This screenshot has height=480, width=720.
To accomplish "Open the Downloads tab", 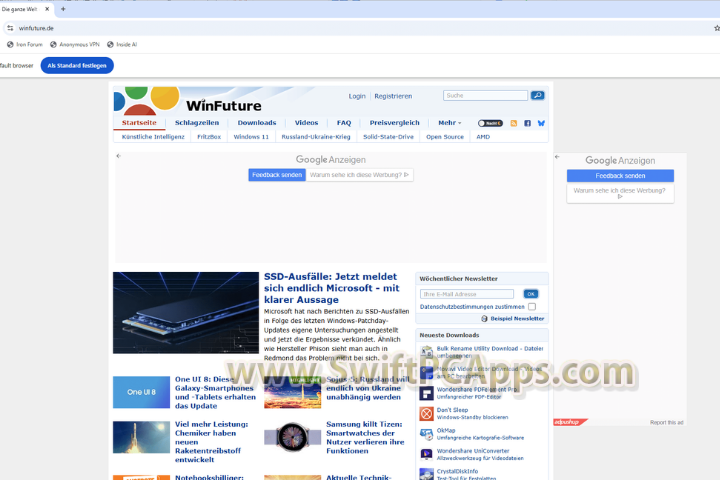I will click(x=257, y=123).
